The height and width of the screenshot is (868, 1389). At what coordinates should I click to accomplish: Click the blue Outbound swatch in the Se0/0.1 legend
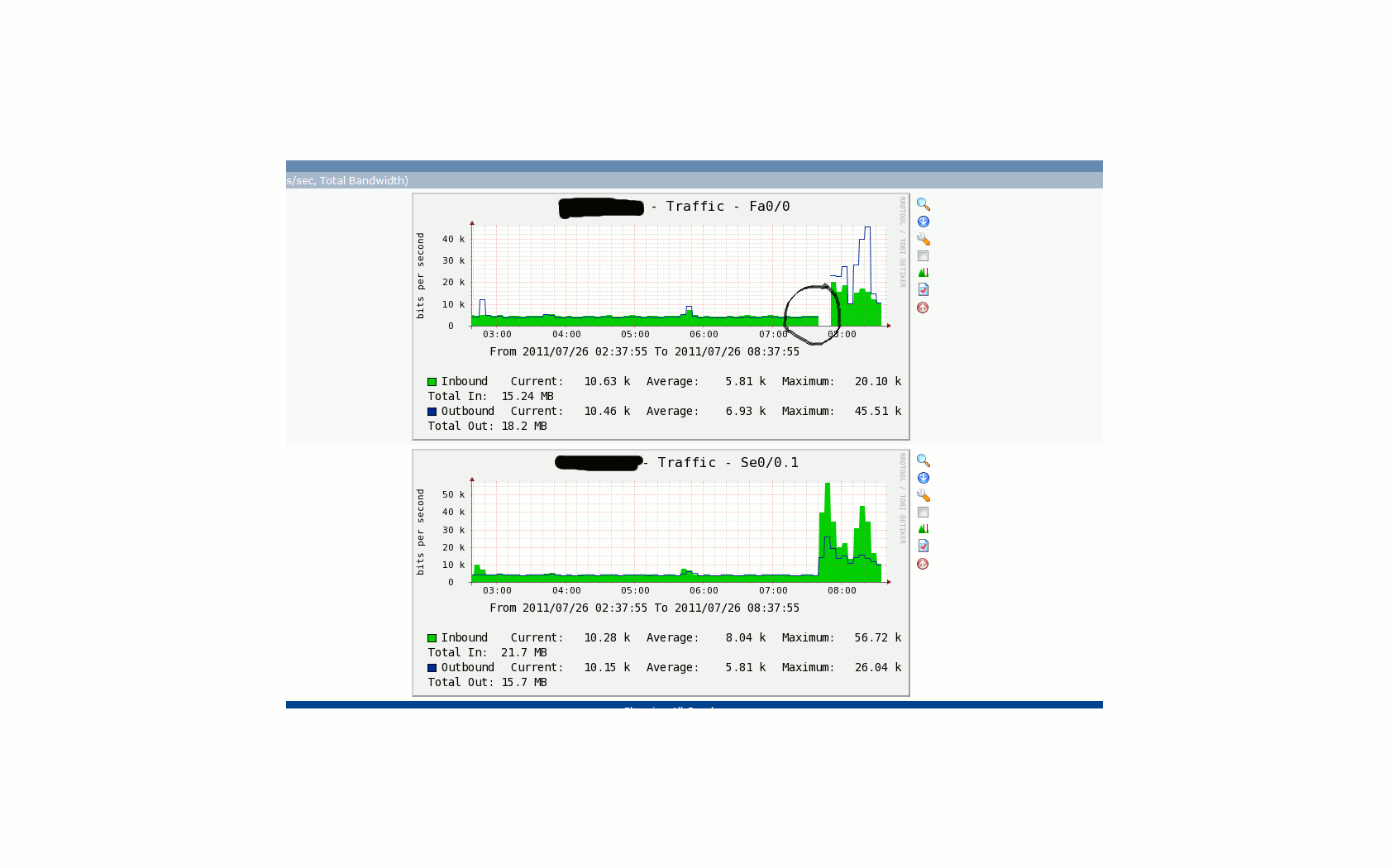click(432, 668)
